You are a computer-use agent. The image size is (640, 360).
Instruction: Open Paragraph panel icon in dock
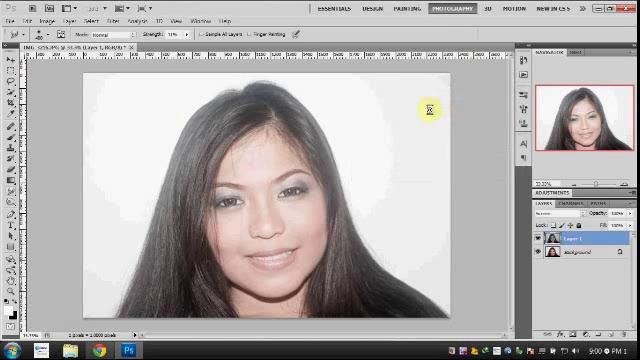(x=524, y=158)
